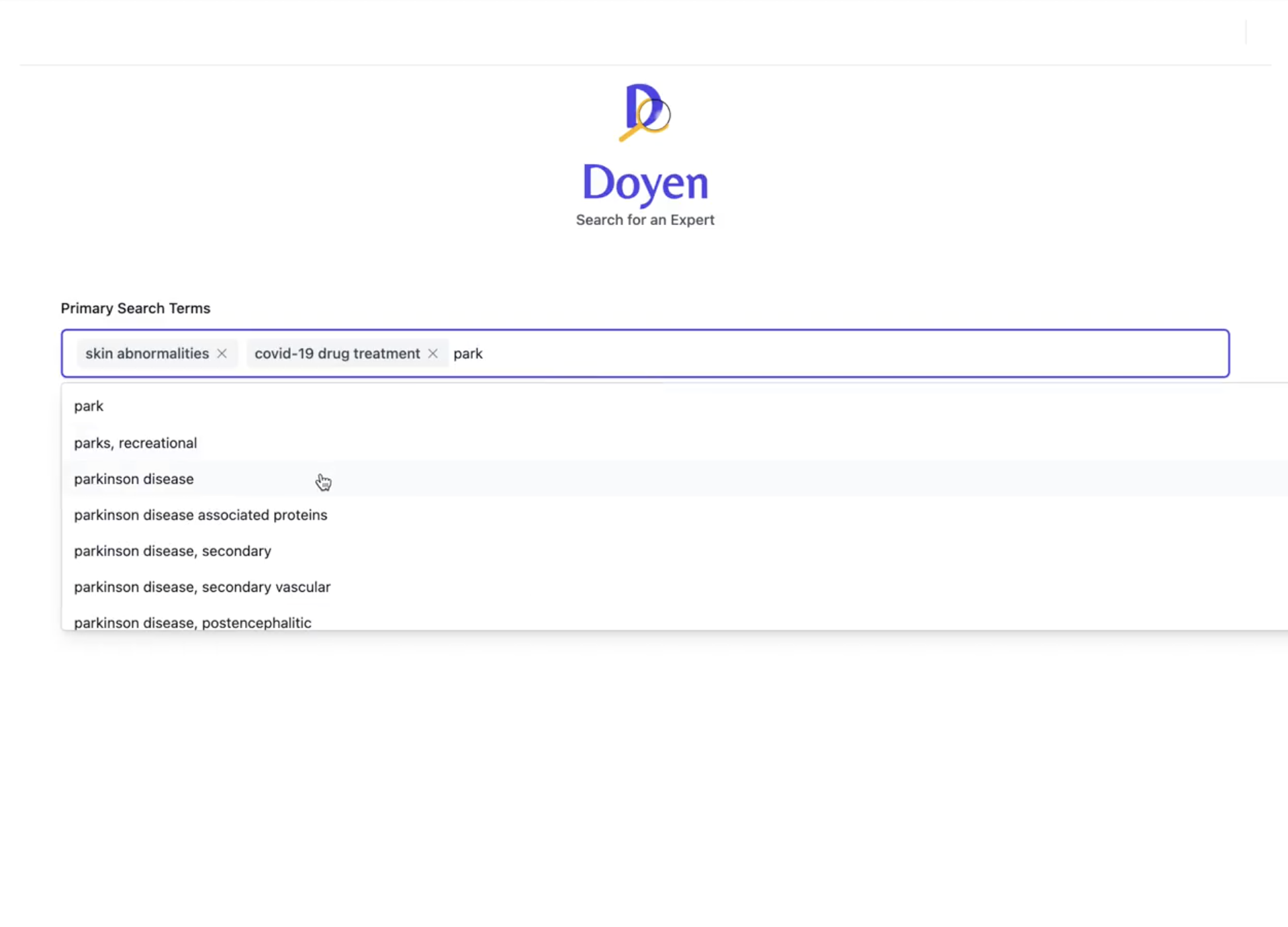Click the X icon on 'skin abnormalities' chip
Image resolution: width=1288 pixels, height=927 pixels.
coord(222,353)
